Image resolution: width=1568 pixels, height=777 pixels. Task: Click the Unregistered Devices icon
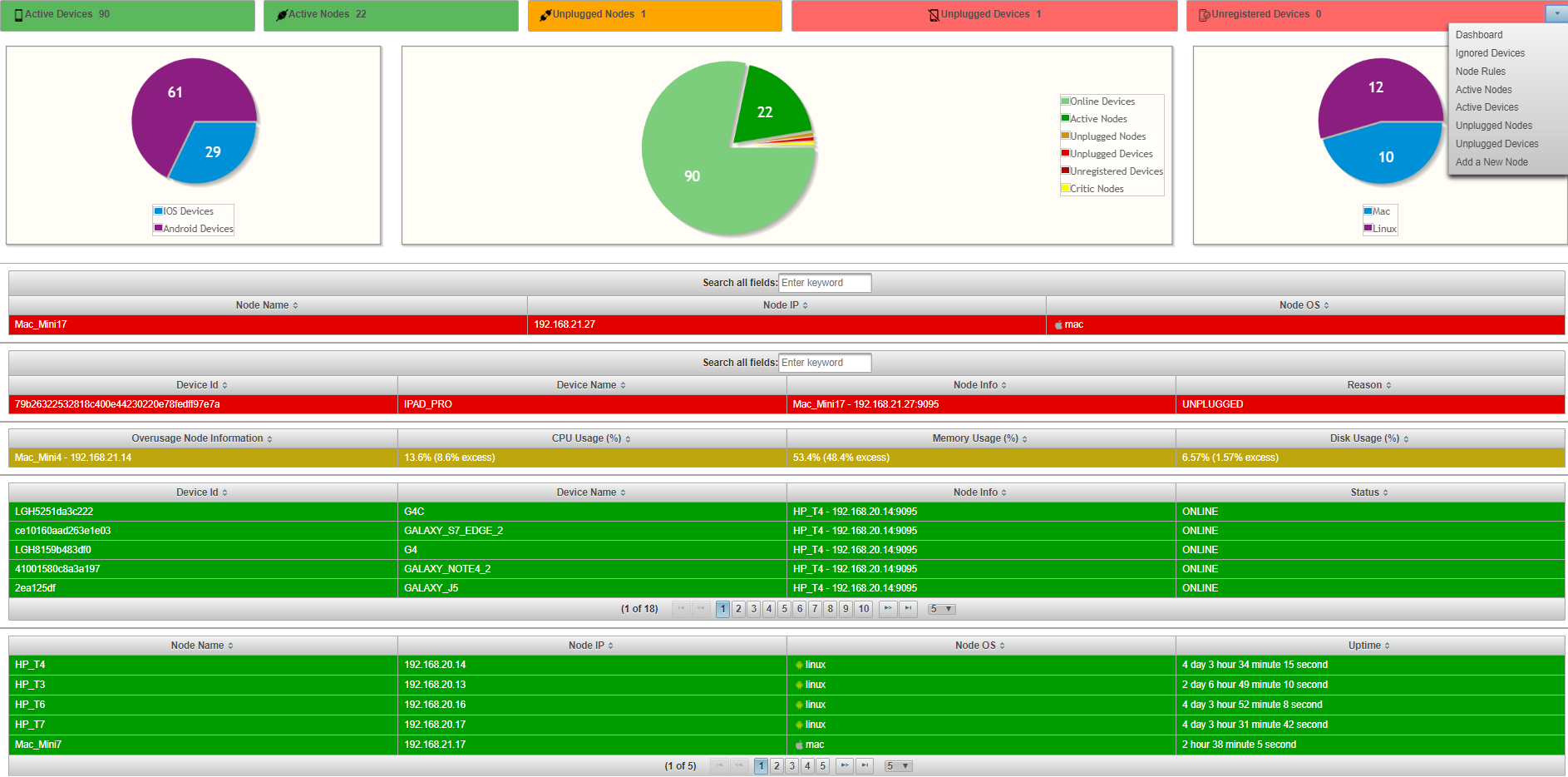1205,15
